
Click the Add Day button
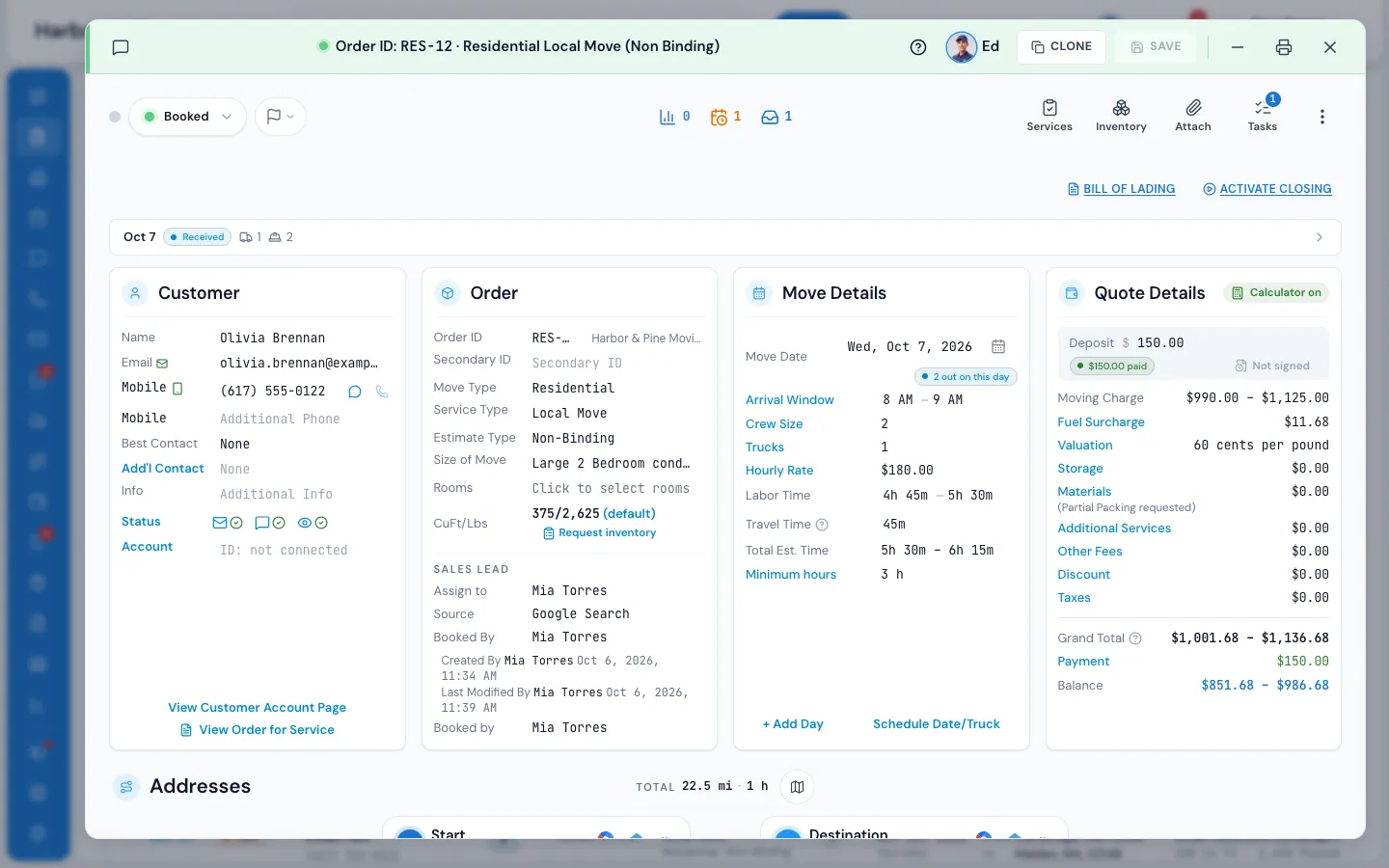tap(793, 724)
